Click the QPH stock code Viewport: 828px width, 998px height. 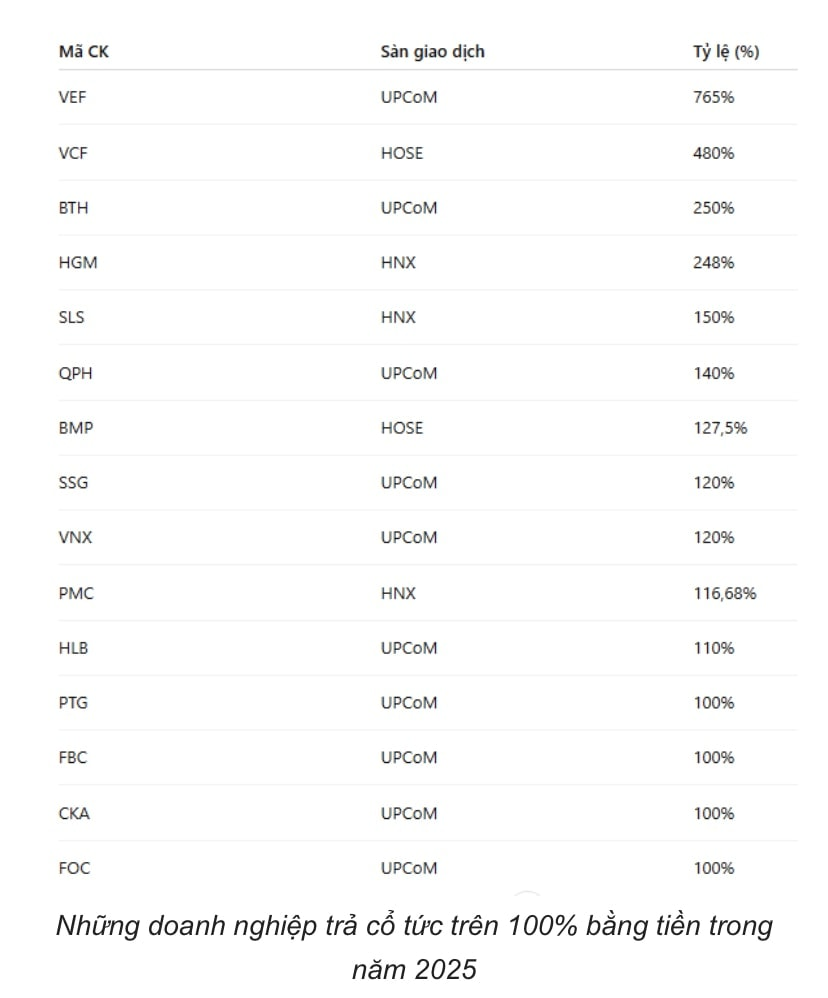click(76, 373)
